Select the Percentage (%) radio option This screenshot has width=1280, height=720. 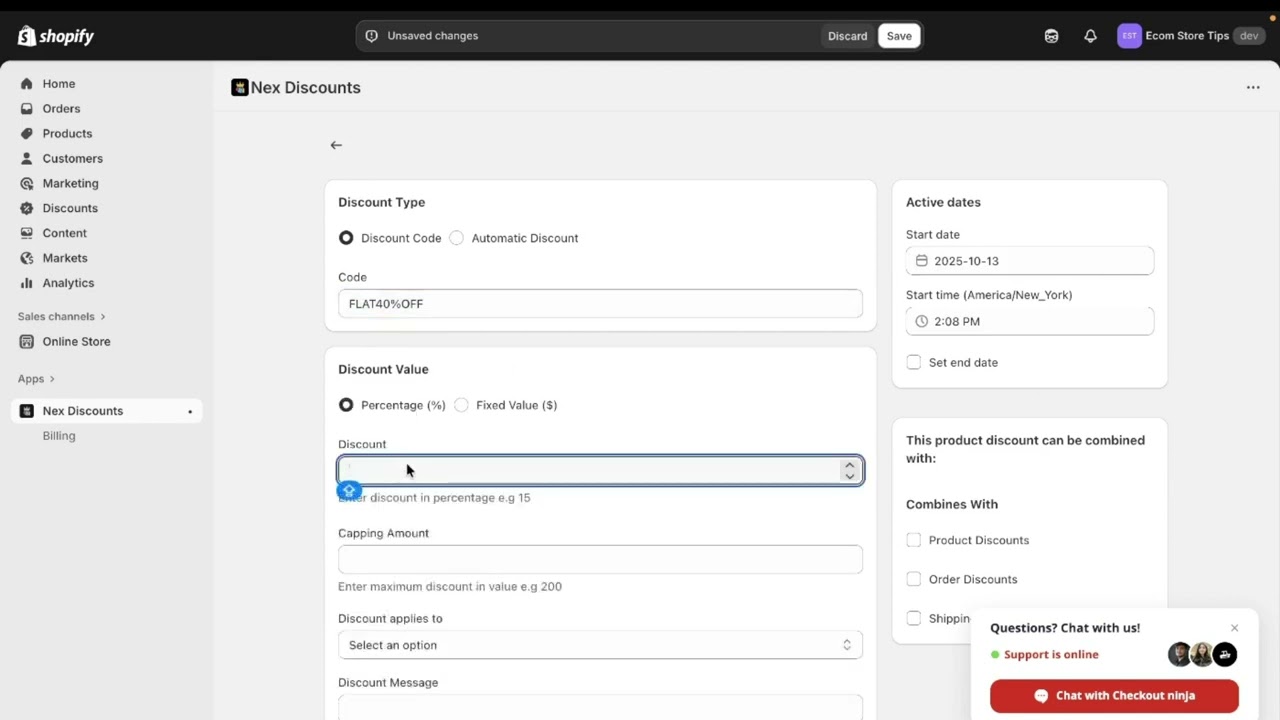(346, 405)
